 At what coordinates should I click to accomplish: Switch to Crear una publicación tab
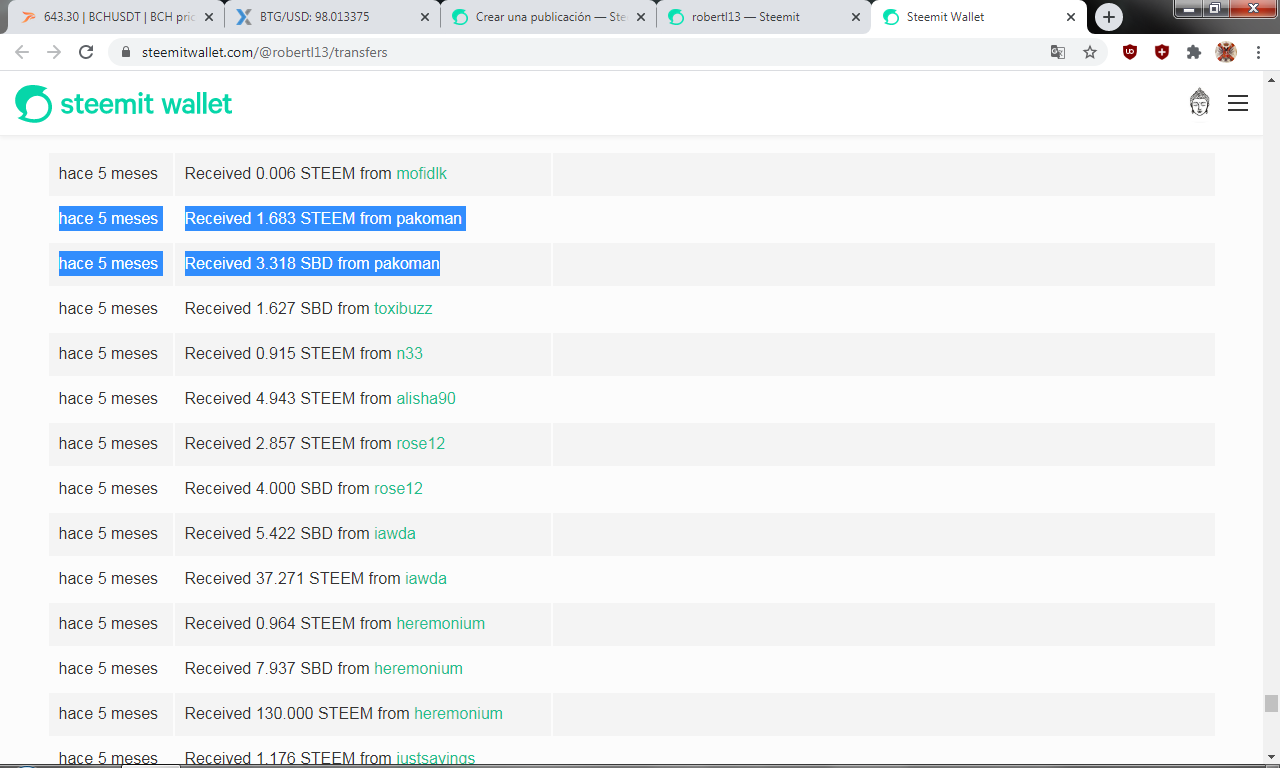[548, 17]
